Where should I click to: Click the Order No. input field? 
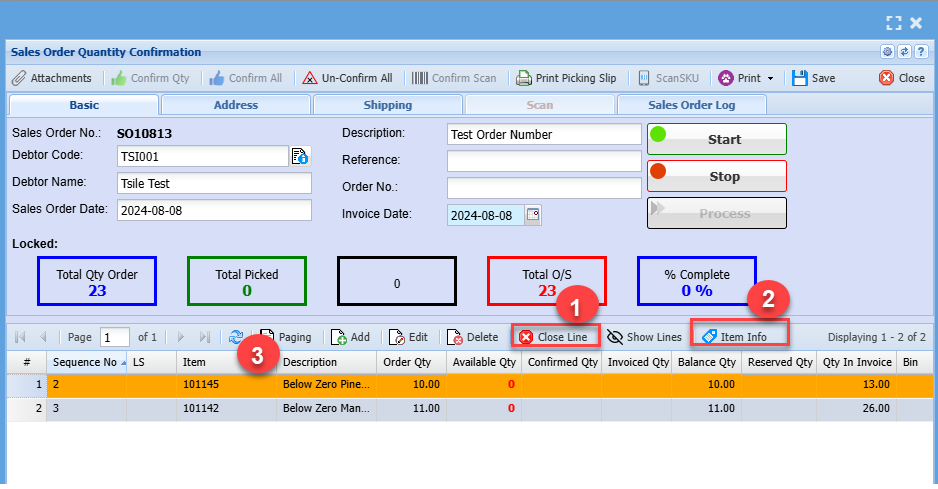point(544,187)
